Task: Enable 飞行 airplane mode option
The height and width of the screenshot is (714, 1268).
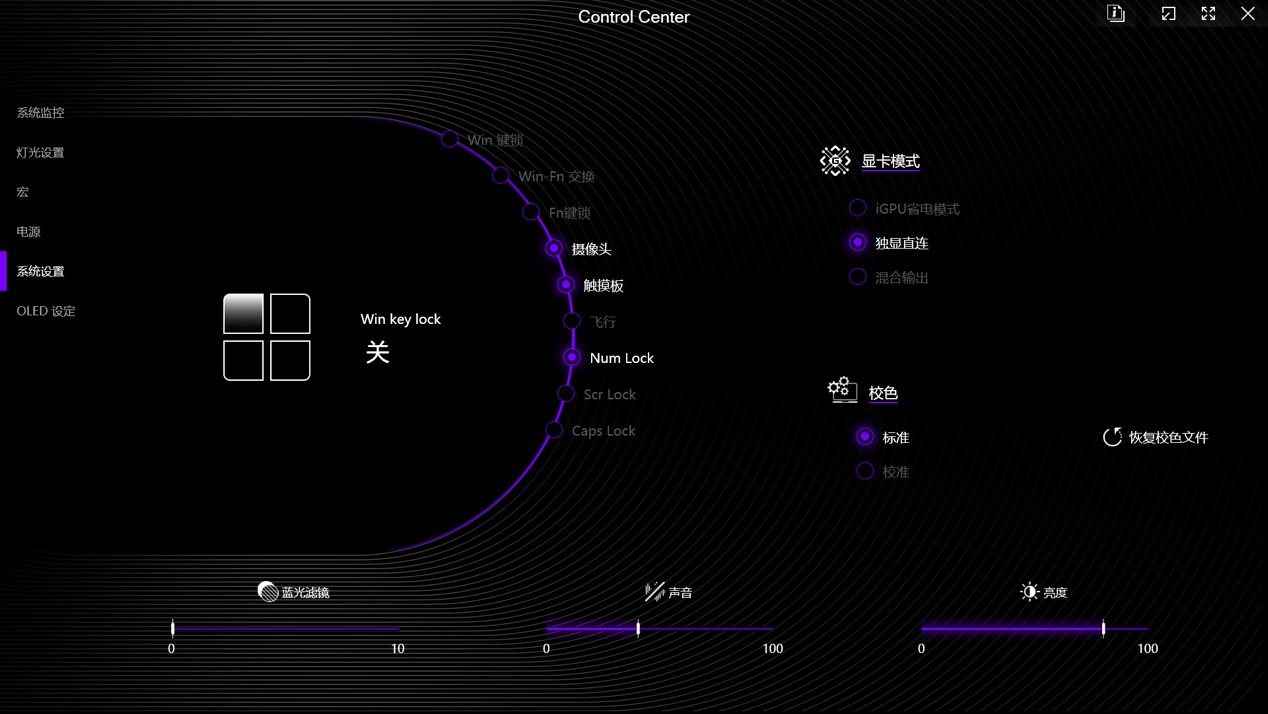Action: [x=572, y=321]
